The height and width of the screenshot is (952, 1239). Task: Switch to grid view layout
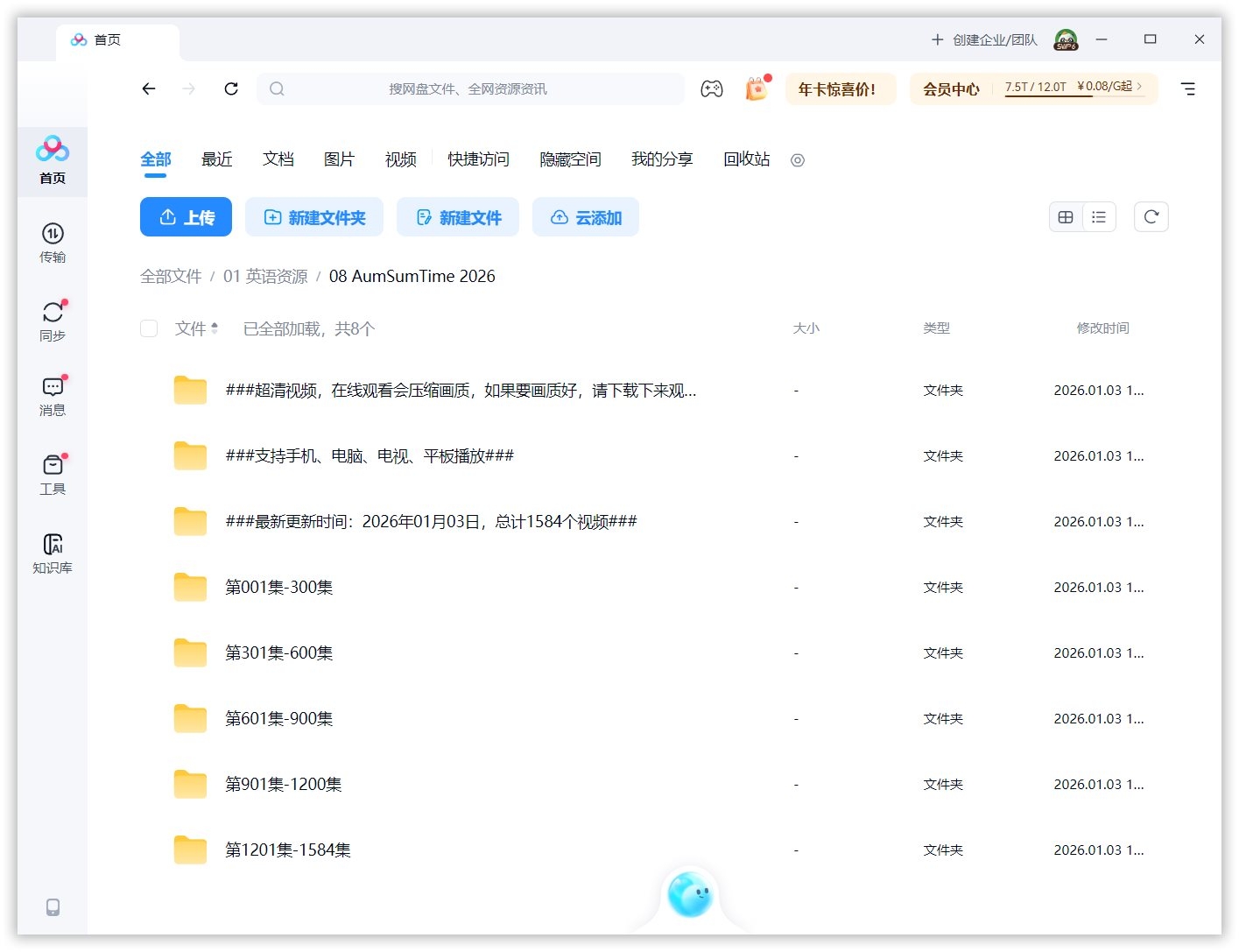(x=1065, y=216)
